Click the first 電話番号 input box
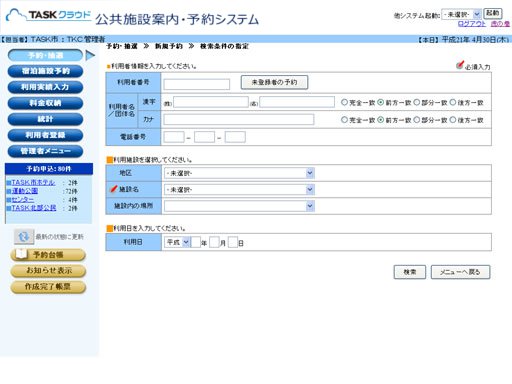This screenshot has width=512, height=384. coord(174,137)
